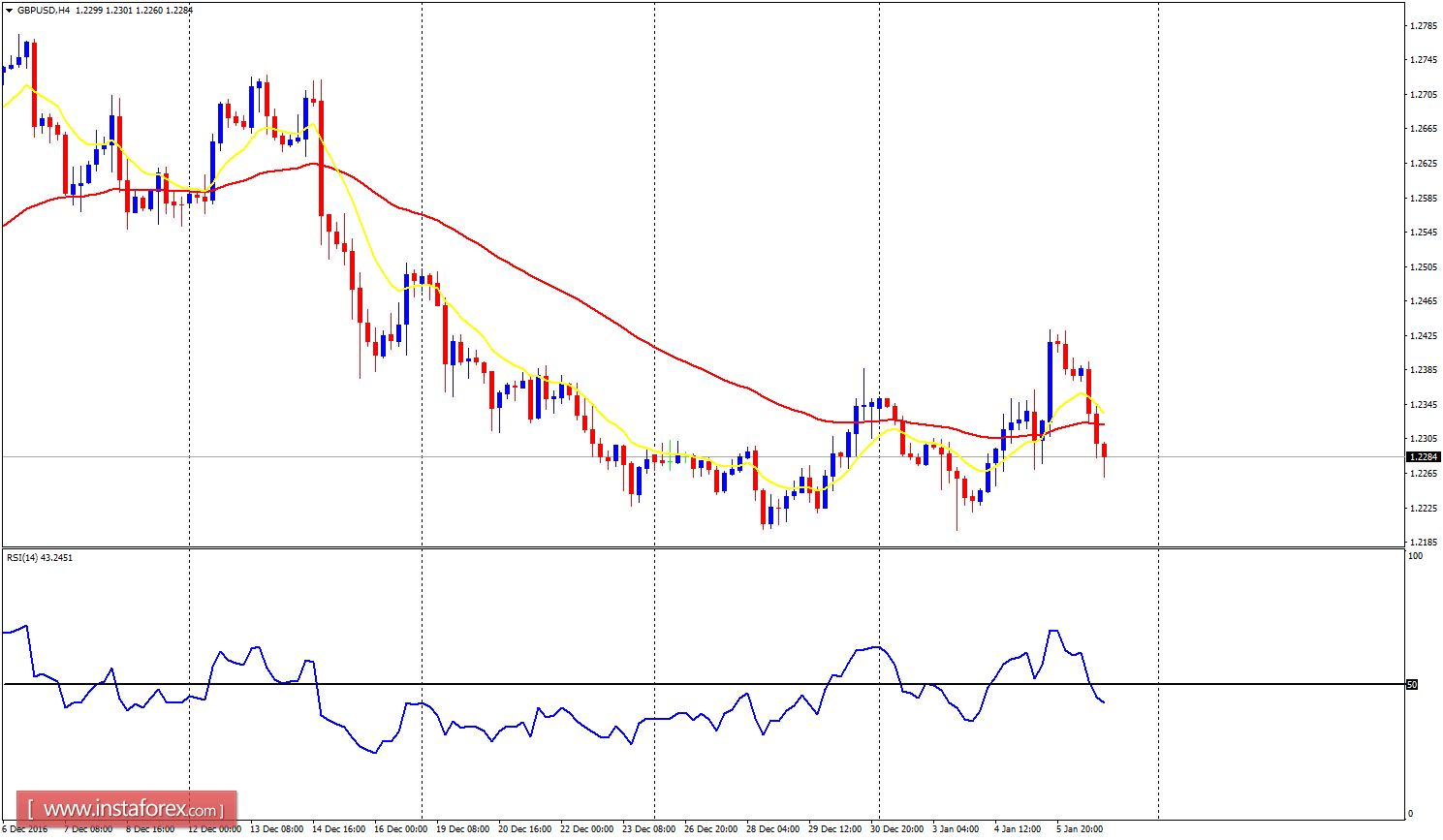
Task: Select the RSI upper bound label 100
Action: [1415, 556]
